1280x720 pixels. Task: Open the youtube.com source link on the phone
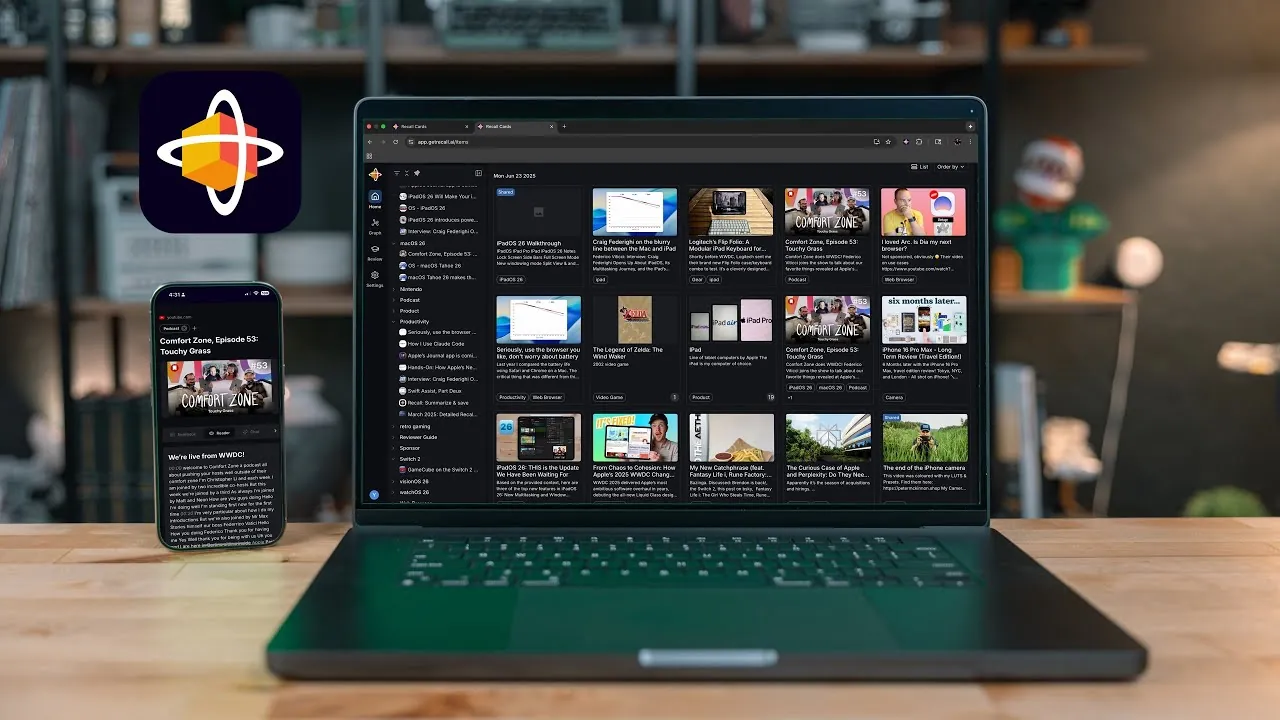[x=173, y=317]
